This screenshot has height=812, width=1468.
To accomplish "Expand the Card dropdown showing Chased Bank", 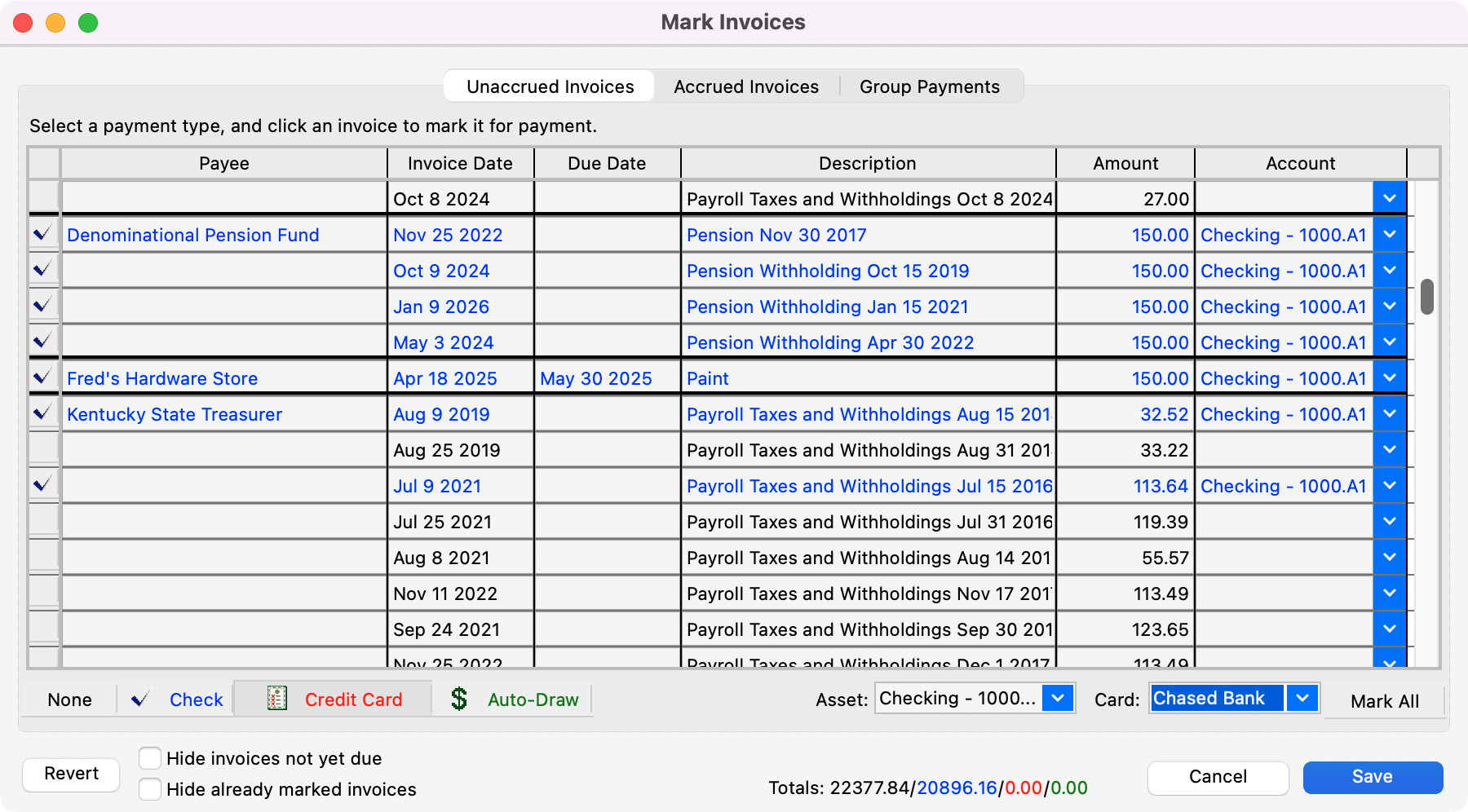I will (1302, 699).
